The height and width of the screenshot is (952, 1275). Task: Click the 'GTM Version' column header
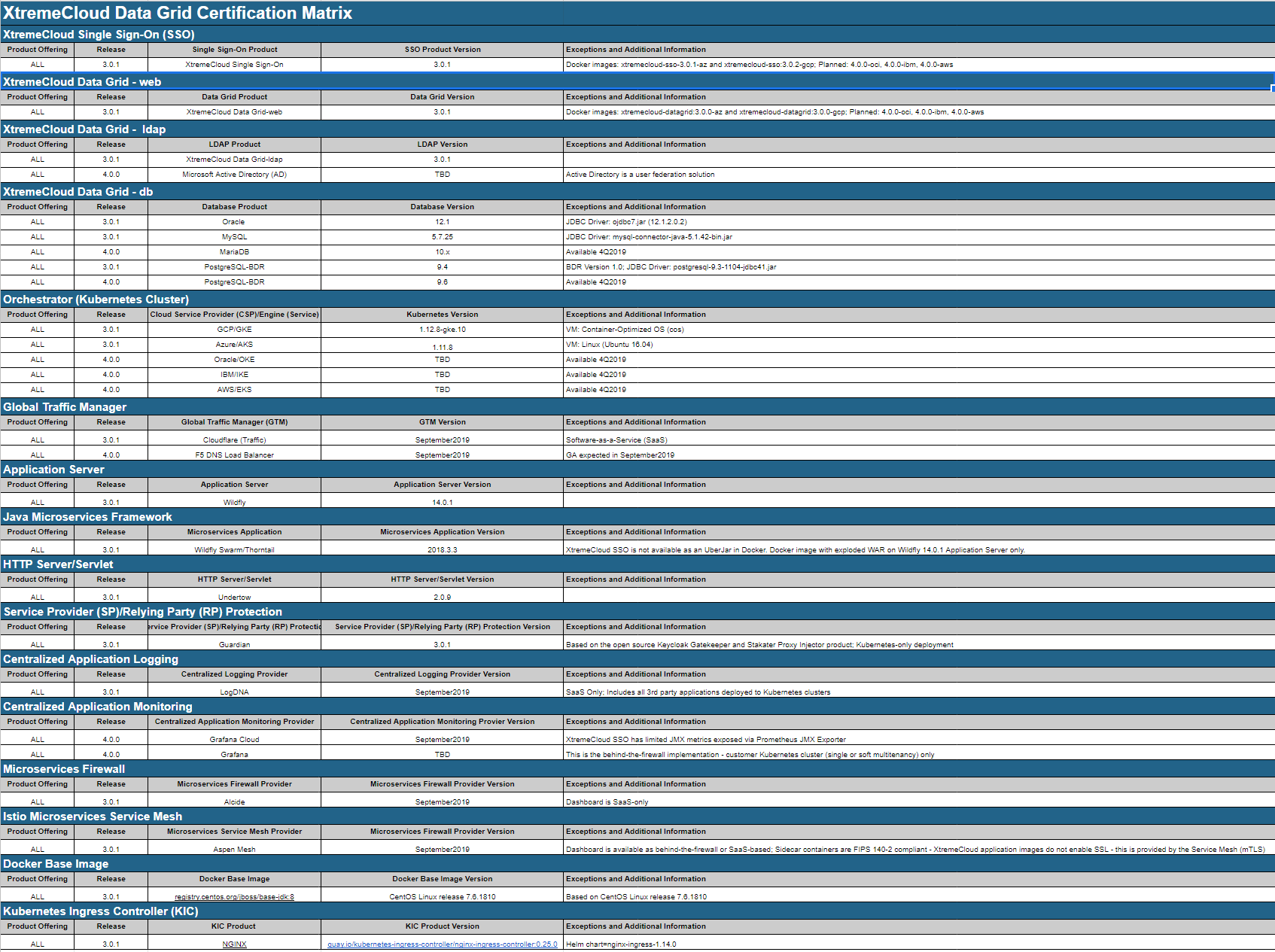tap(443, 422)
